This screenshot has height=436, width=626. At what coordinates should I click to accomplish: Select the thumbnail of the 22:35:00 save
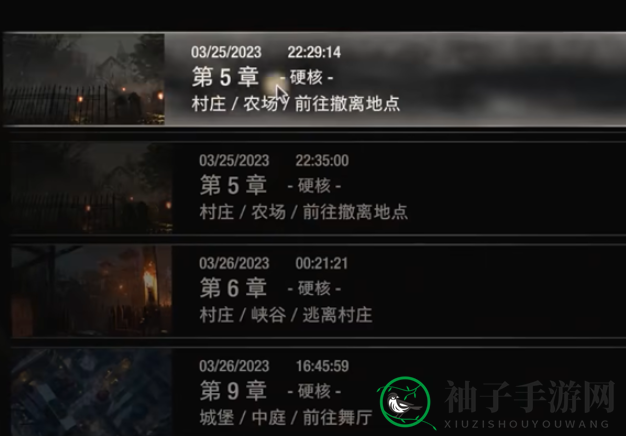click(92, 187)
